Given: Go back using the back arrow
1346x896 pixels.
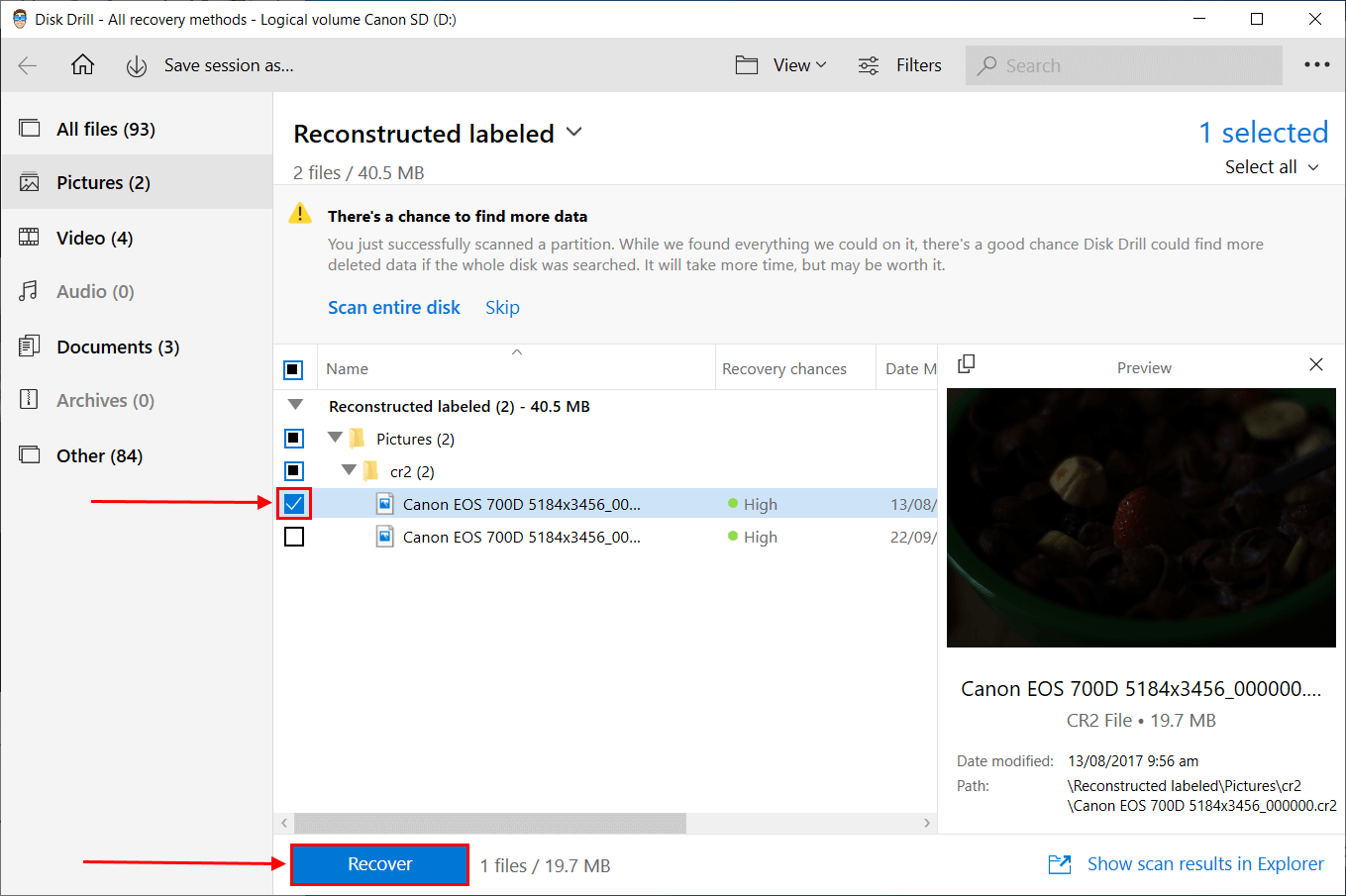Looking at the screenshot, I should [x=28, y=66].
